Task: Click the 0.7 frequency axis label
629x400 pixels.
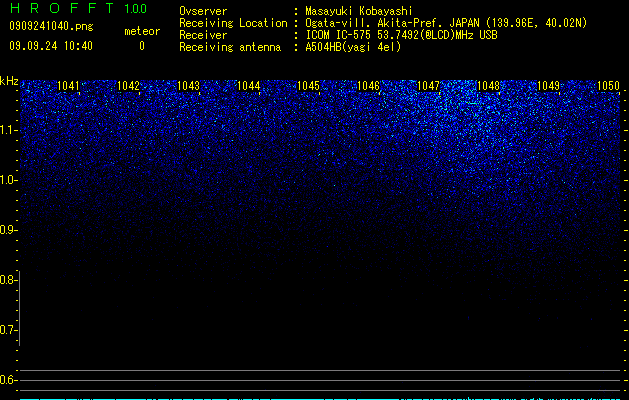Action: pos(8,330)
